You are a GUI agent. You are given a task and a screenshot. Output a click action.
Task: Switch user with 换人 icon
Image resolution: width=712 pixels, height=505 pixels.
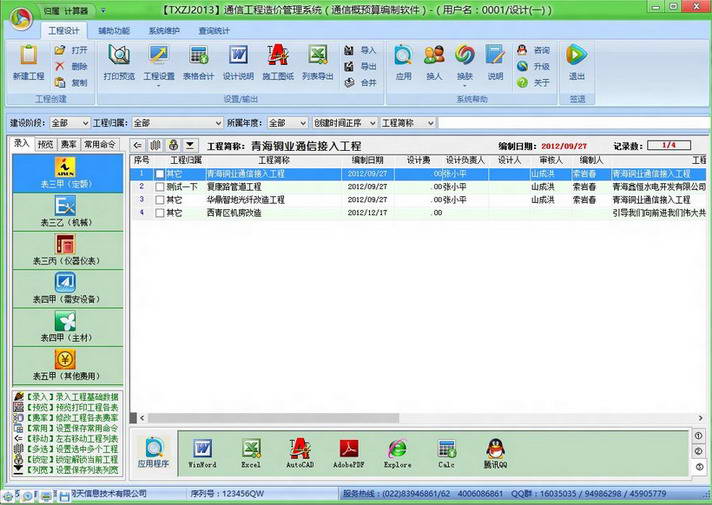click(x=434, y=54)
